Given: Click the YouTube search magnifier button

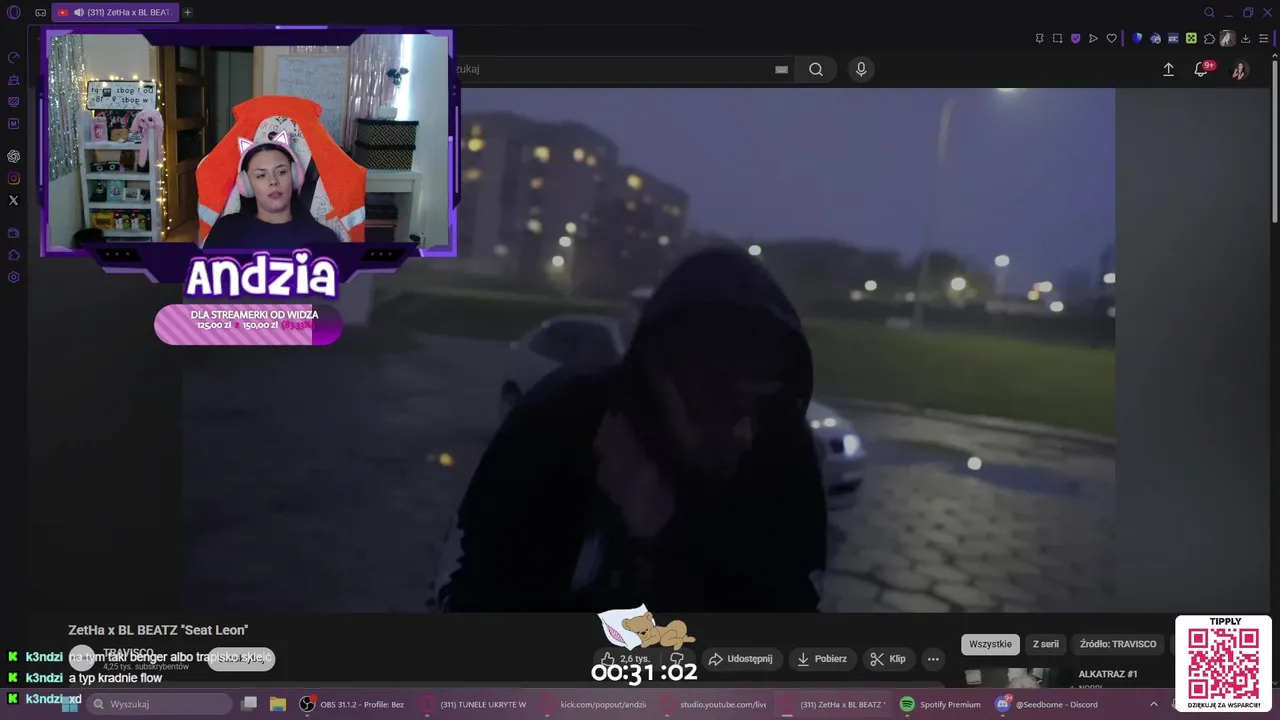Looking at the screenshot, I should (x=816, y=69).
